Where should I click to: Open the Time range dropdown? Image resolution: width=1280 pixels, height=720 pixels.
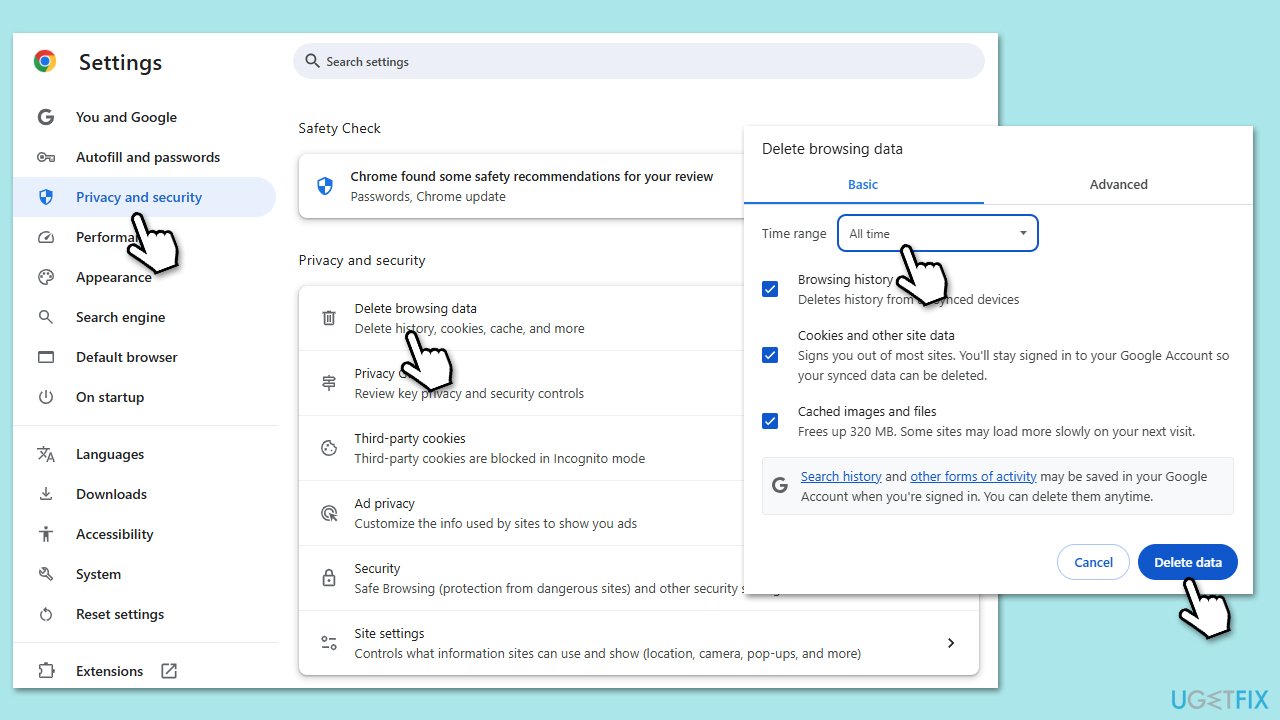[936, 232]
